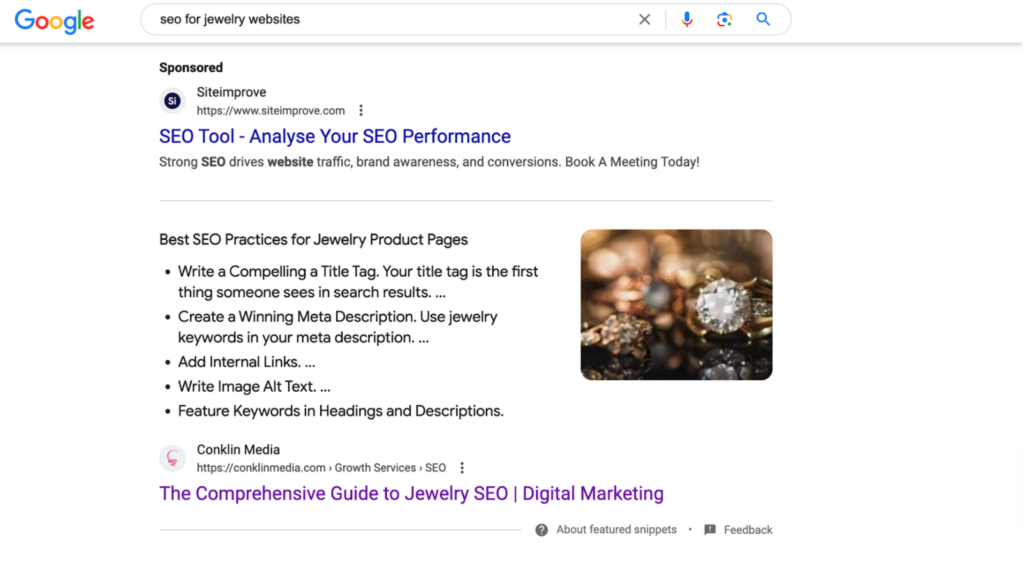Open 'The Comprehensive Guide to Jewelry SEO' result
Viewport: 1024px width, 561px height.
click(411, 493)
